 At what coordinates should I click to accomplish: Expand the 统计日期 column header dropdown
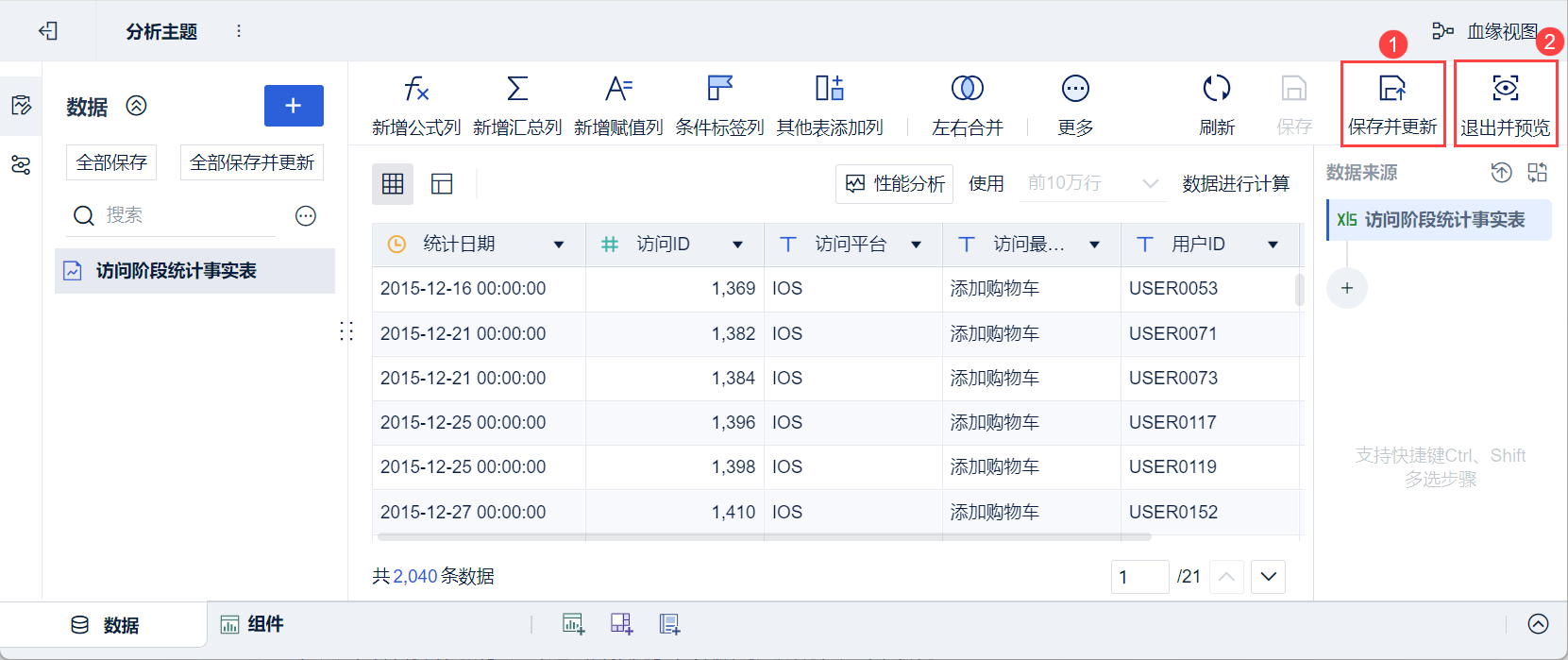click(x=559, y=245)
